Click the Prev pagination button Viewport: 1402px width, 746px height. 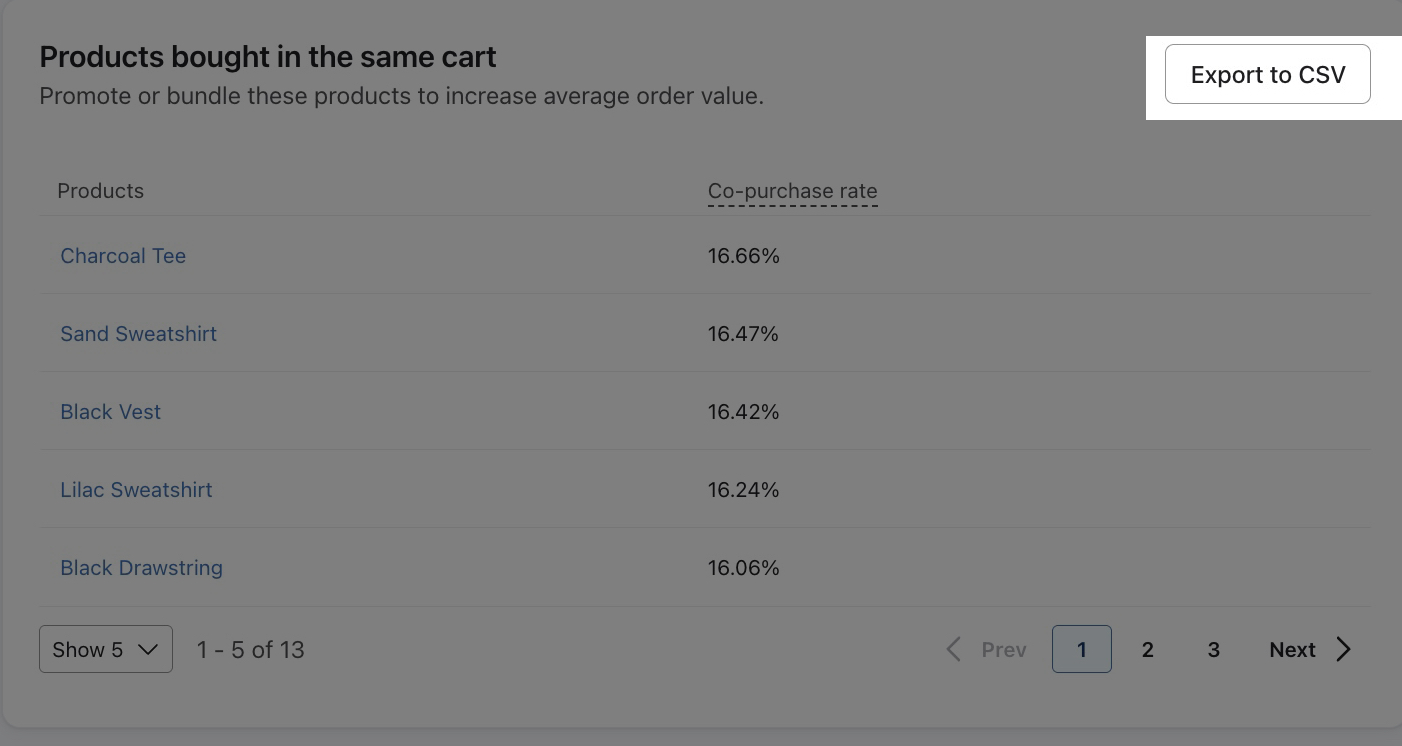(x=1003, y=650)
